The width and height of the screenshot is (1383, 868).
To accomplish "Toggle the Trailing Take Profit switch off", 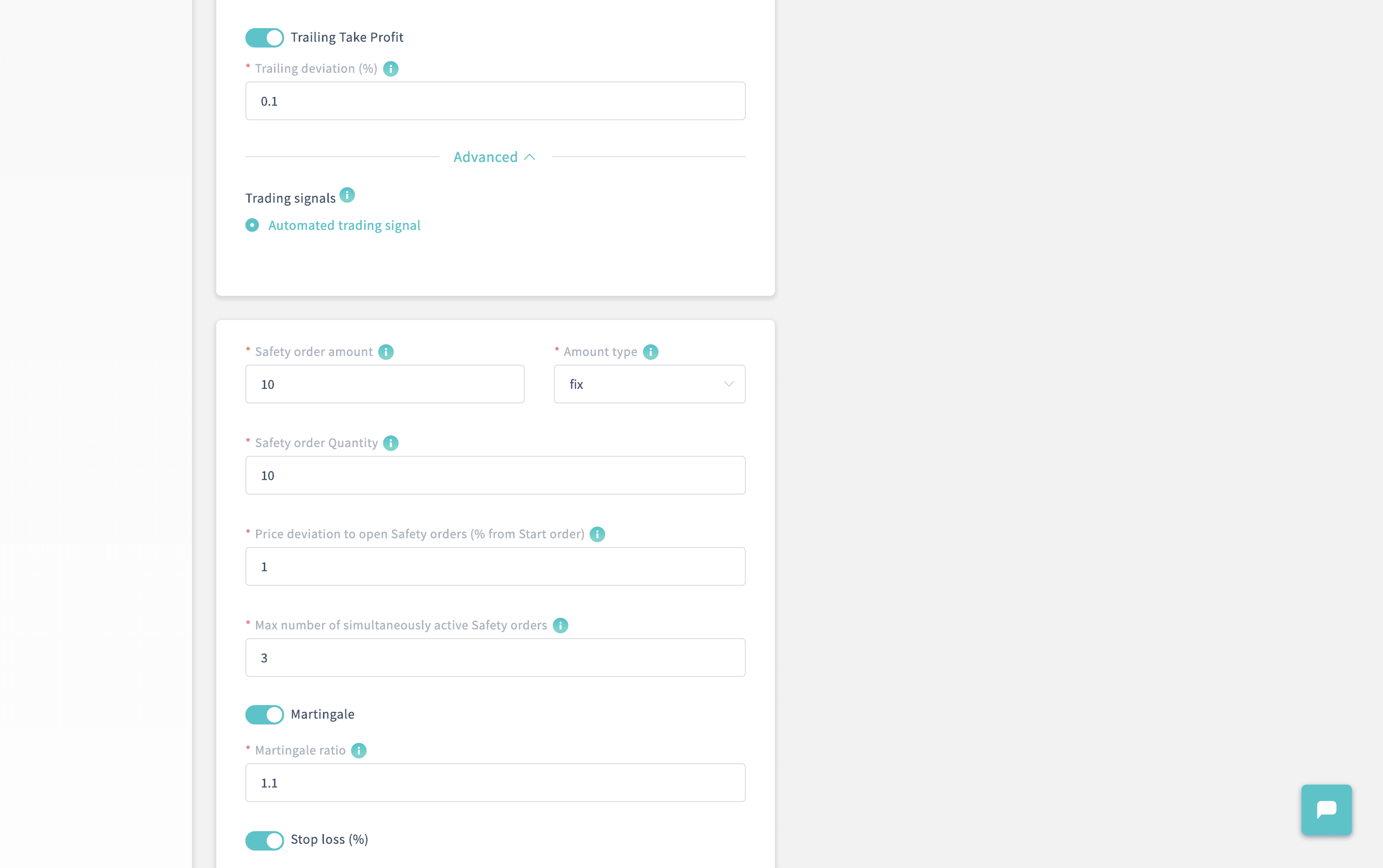I will pos(264,37).
